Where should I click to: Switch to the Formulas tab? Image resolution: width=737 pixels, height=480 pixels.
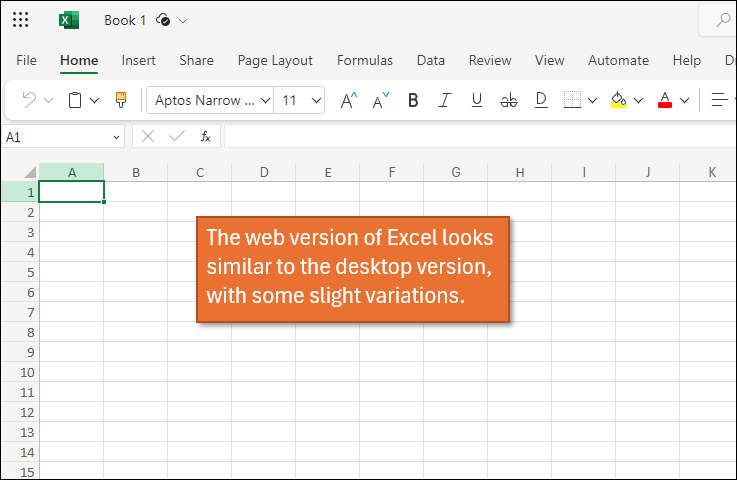click(364, 60)
